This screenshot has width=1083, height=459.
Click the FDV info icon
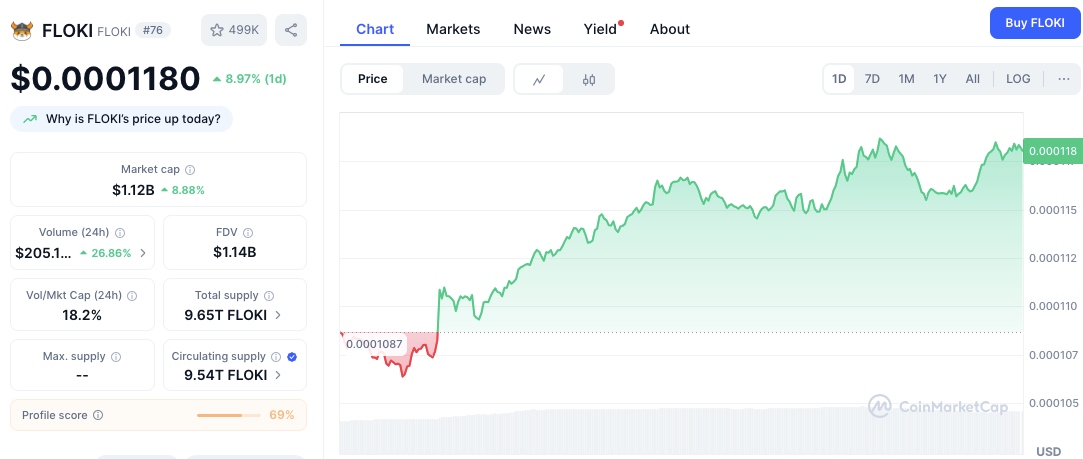(x=248, y=233)
